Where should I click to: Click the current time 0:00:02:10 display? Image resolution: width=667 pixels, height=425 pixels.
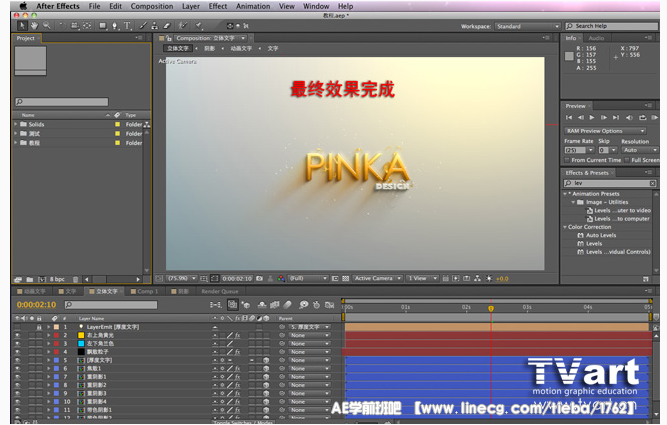pyautogui.click(x=36, y=305)
